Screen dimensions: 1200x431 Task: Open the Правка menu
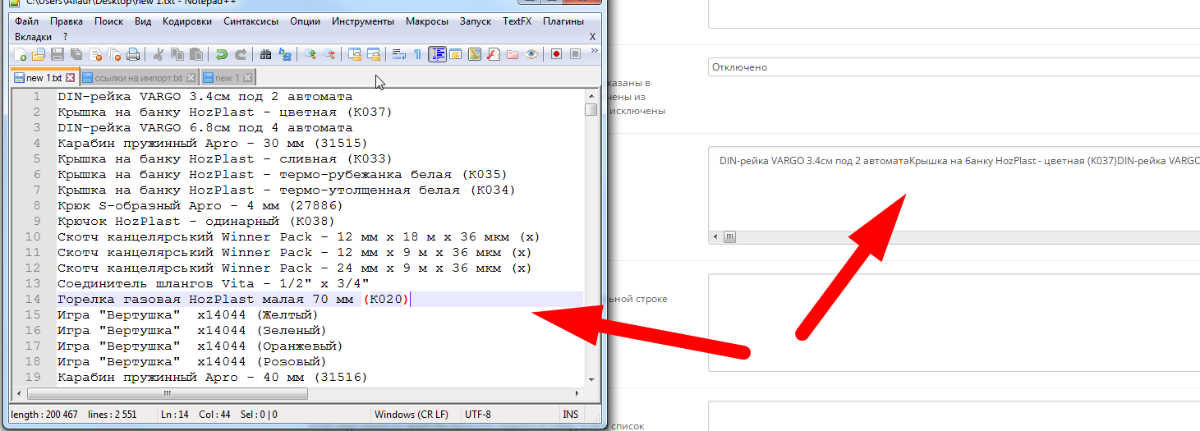click(x=67, y=21)
